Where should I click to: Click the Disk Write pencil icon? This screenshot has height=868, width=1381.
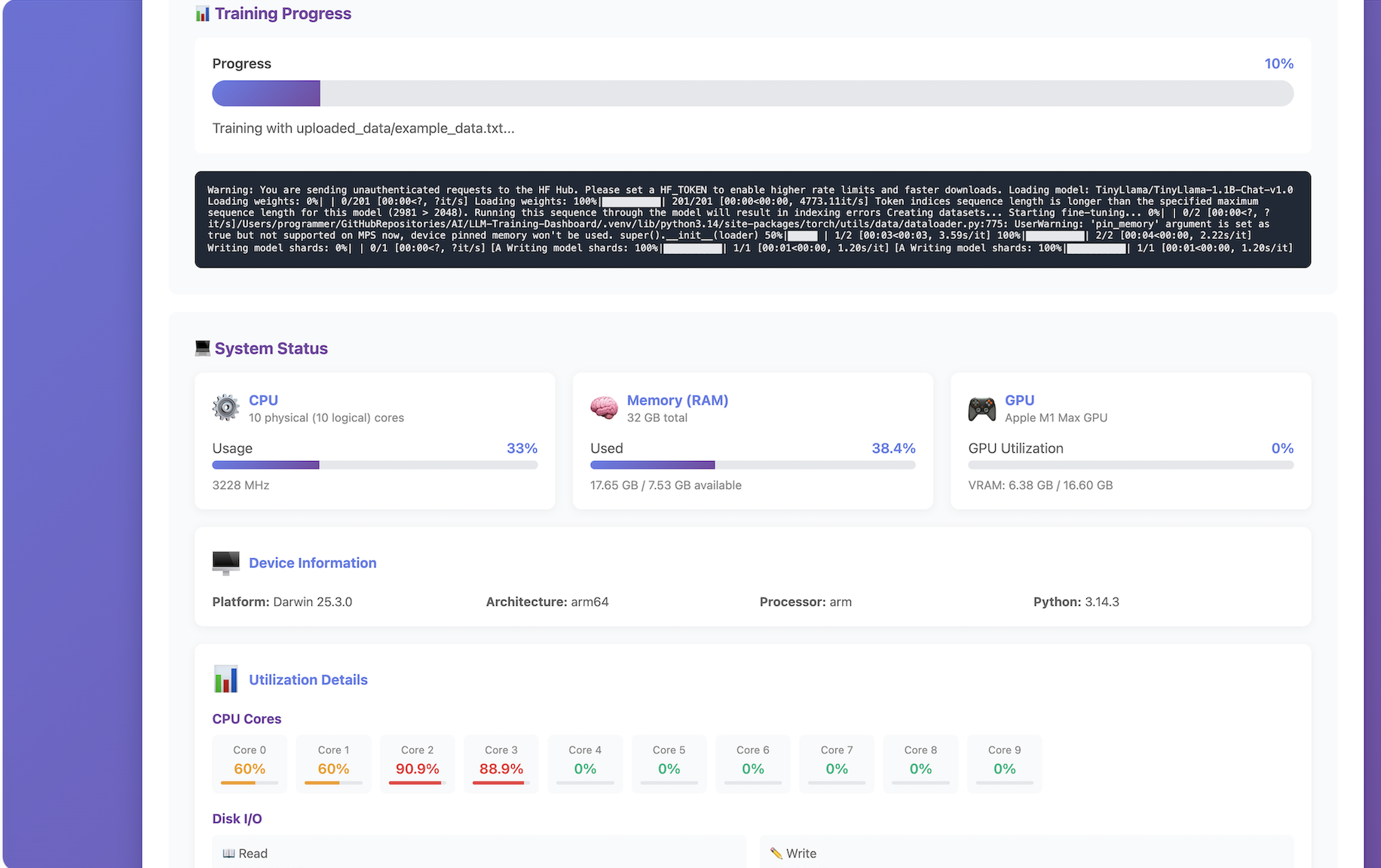776,853
